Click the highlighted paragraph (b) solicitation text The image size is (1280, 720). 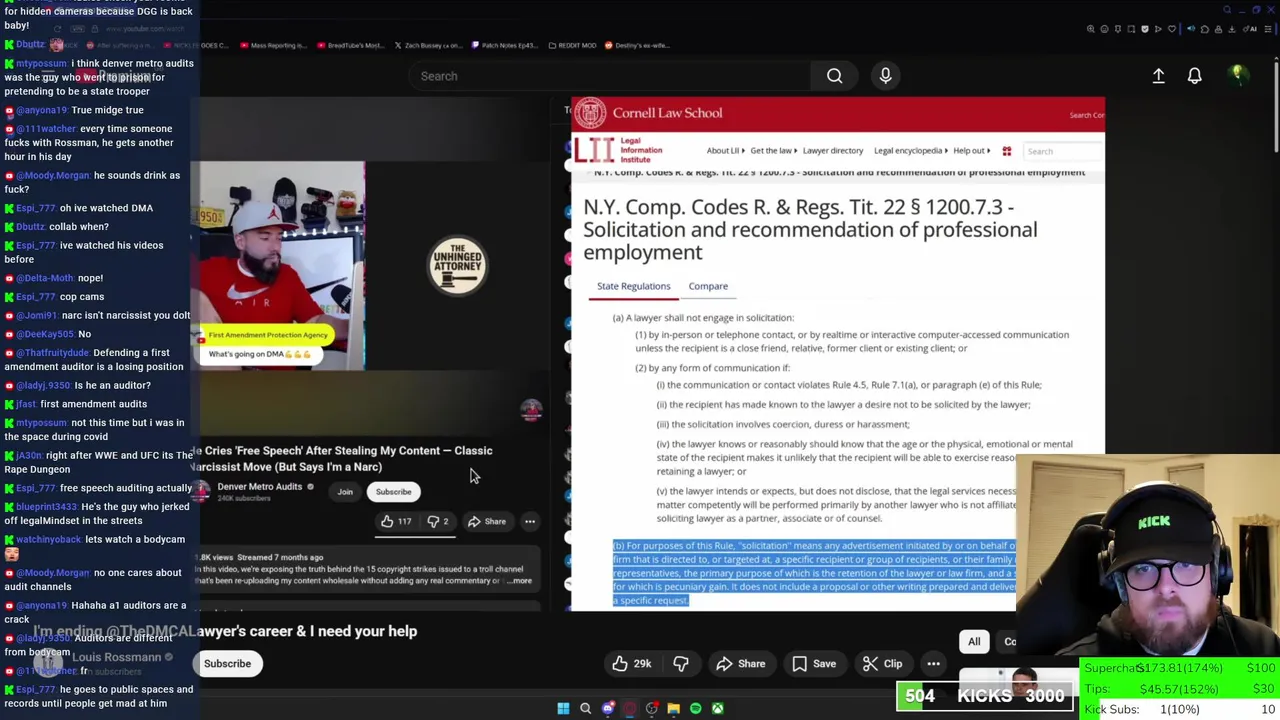click(814, 573)
